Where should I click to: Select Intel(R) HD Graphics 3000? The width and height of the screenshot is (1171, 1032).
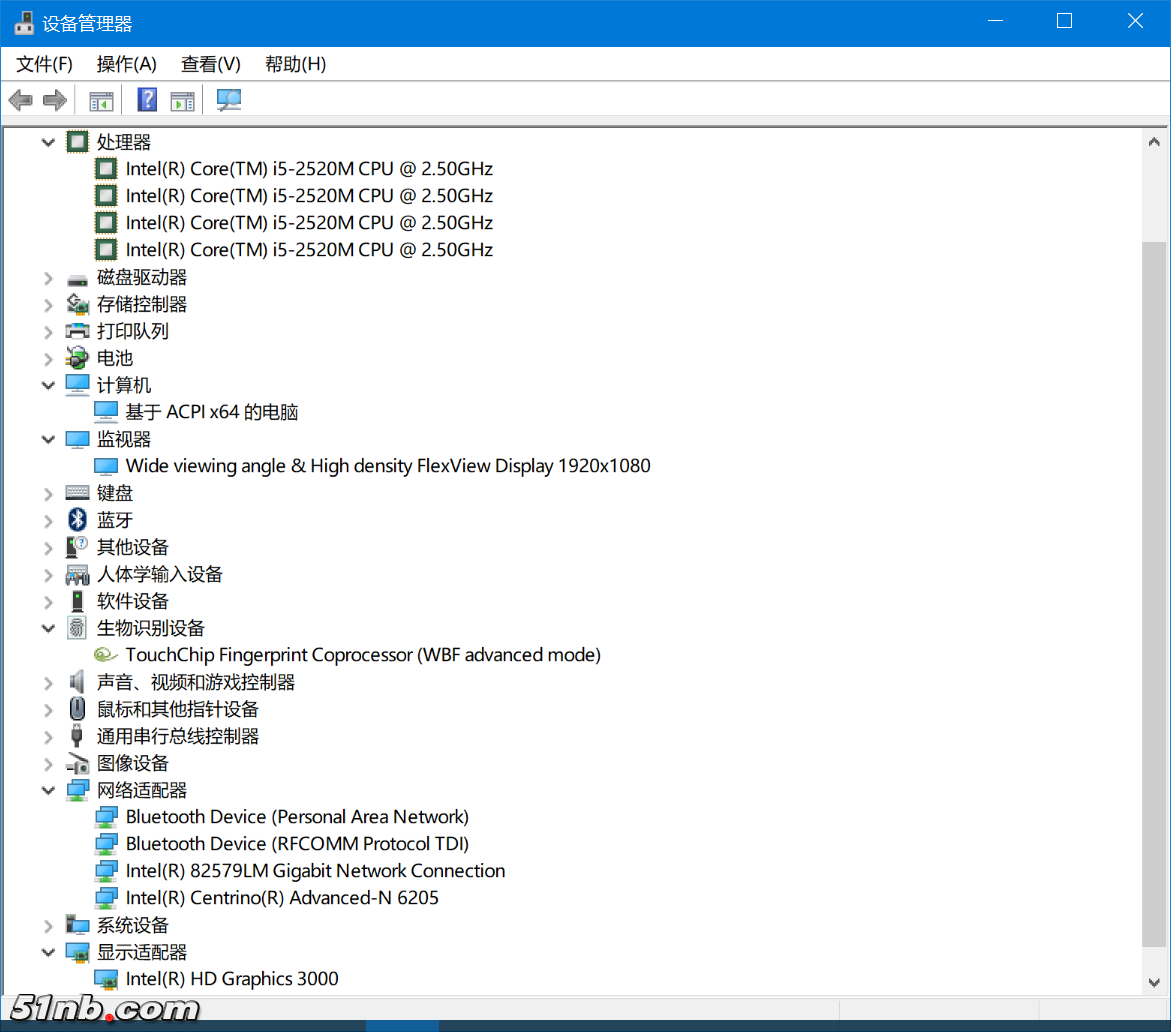click(232, 979)
